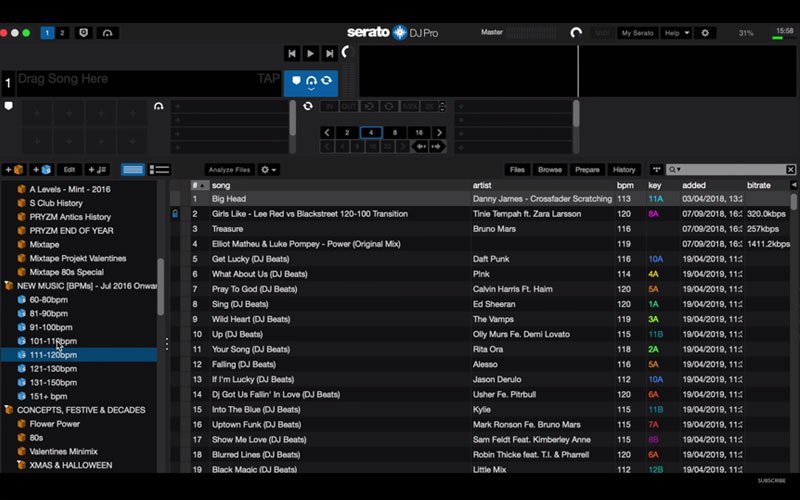Click the headphone cue icon in top bar

click(x=107, y=33)
